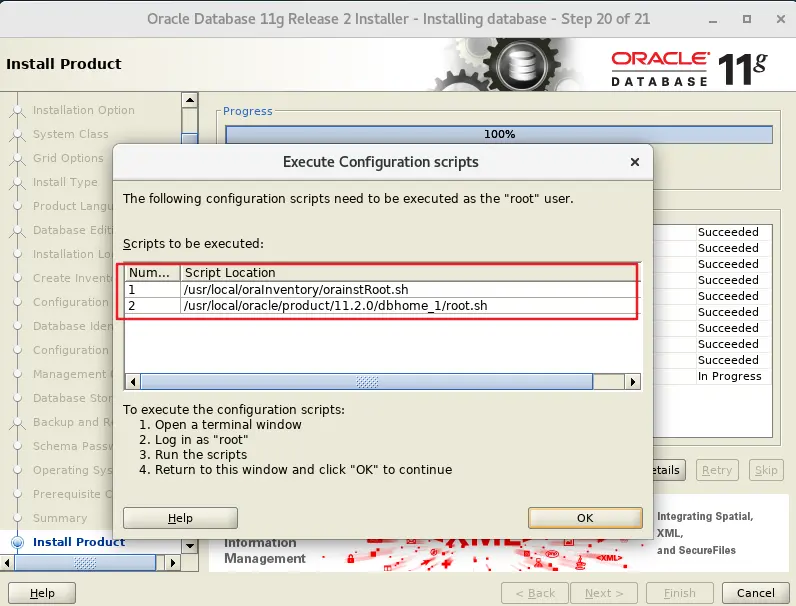
Task: Click the 'Log in as "root"' instruction
Action: (x=202, y=440)
